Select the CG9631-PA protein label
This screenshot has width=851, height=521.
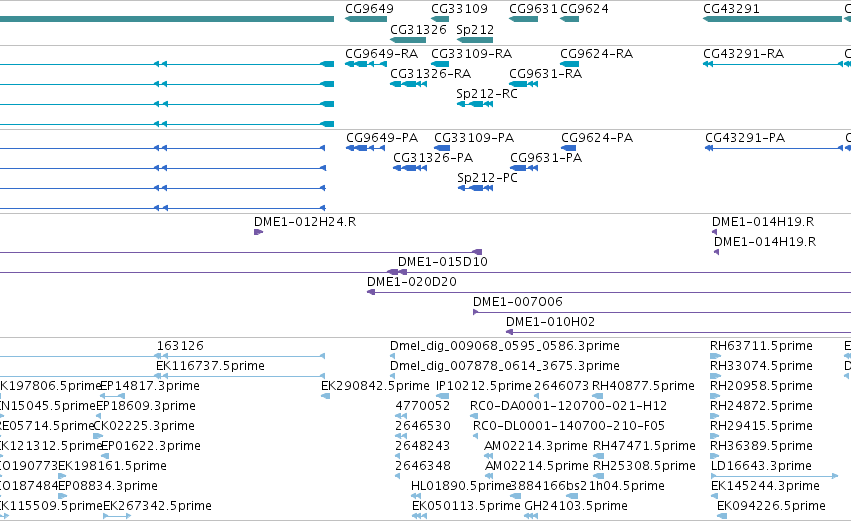(546, 158)
